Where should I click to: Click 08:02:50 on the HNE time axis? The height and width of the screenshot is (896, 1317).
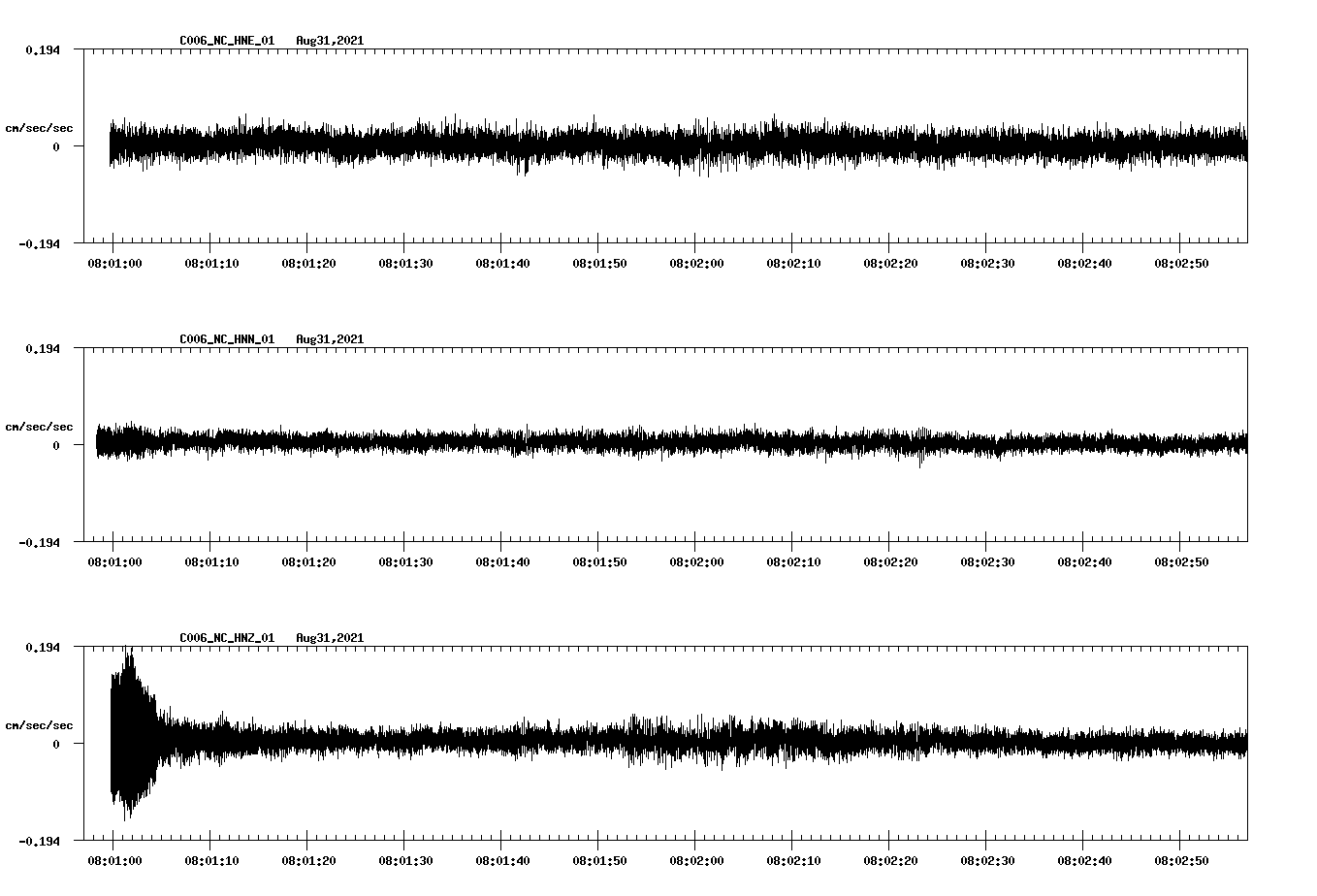click(x=1181, y=264)
